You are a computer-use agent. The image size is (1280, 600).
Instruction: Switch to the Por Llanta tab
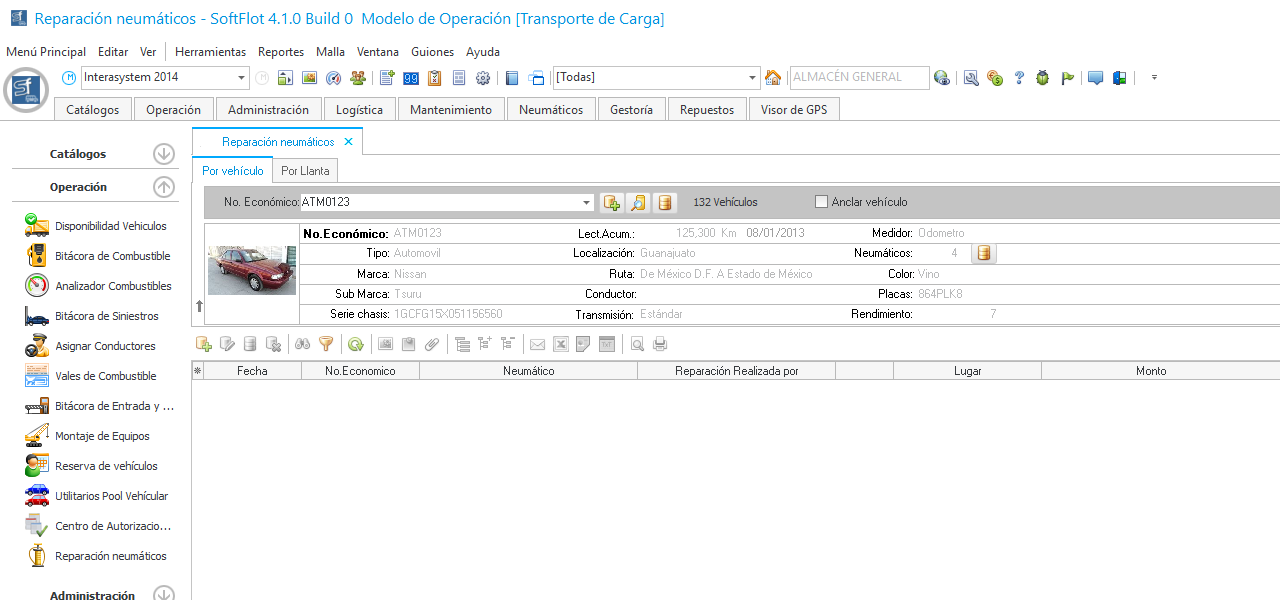click(x=305, y=171)
